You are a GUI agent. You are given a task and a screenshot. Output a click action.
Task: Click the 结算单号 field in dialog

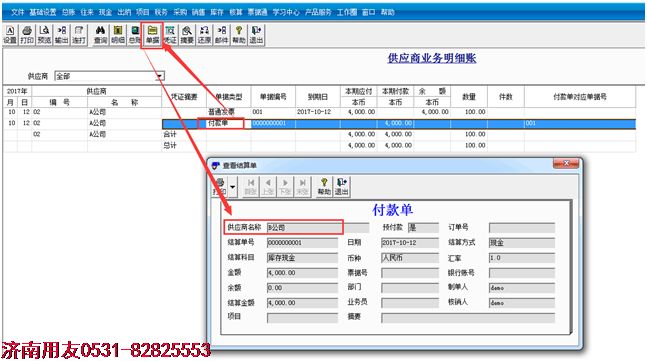[302, 243]
